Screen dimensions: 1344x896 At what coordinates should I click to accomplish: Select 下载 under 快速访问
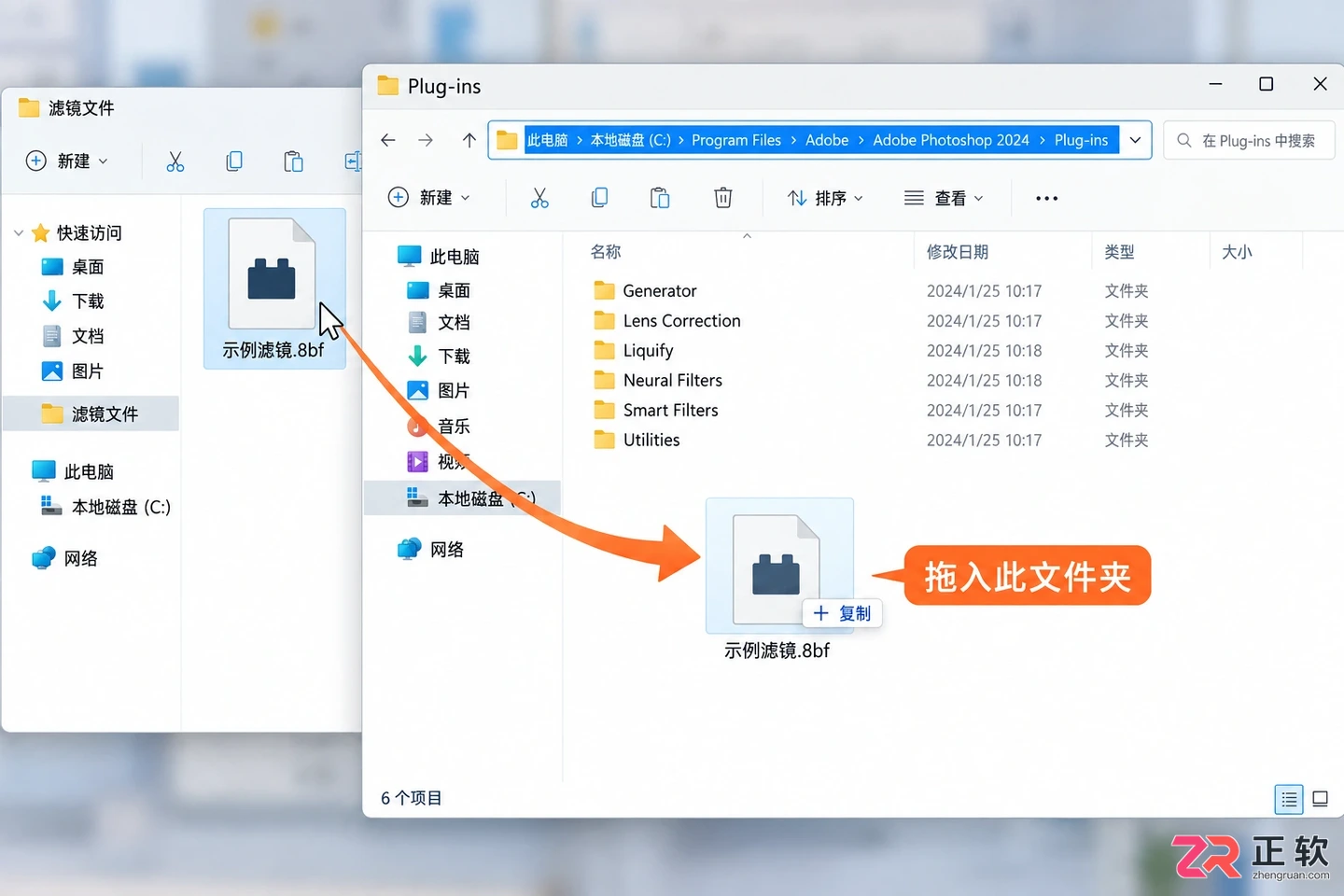coord(73,301)
